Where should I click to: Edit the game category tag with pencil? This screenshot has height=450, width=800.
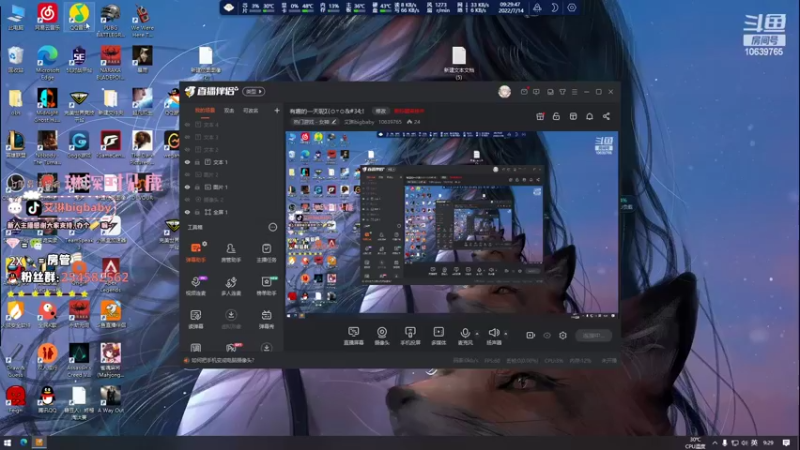(314, 122)
